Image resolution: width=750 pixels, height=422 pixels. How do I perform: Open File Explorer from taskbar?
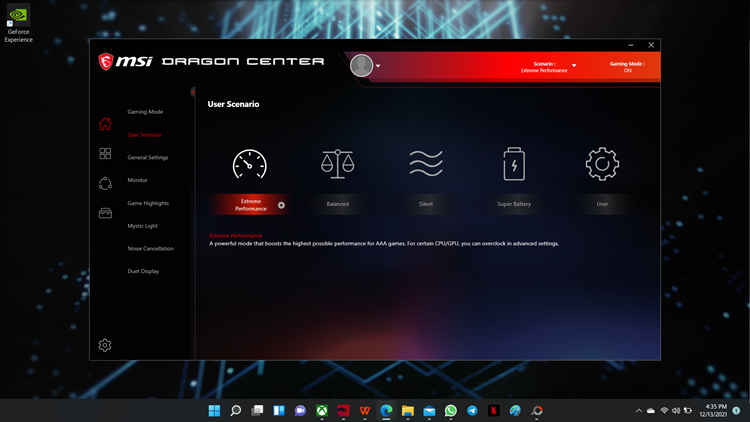pos(408,411)
